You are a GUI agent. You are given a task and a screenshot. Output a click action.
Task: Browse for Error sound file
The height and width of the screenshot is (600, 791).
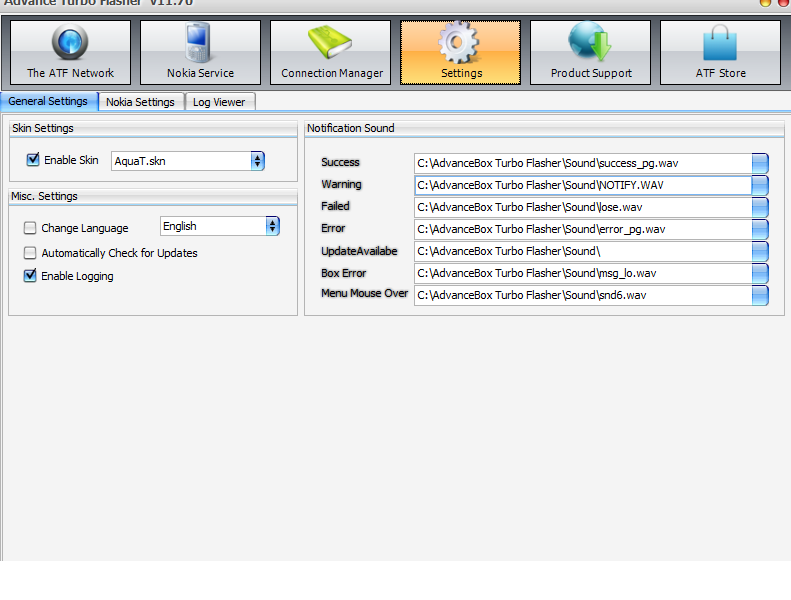pyautogui.click(x=760, y=229)
